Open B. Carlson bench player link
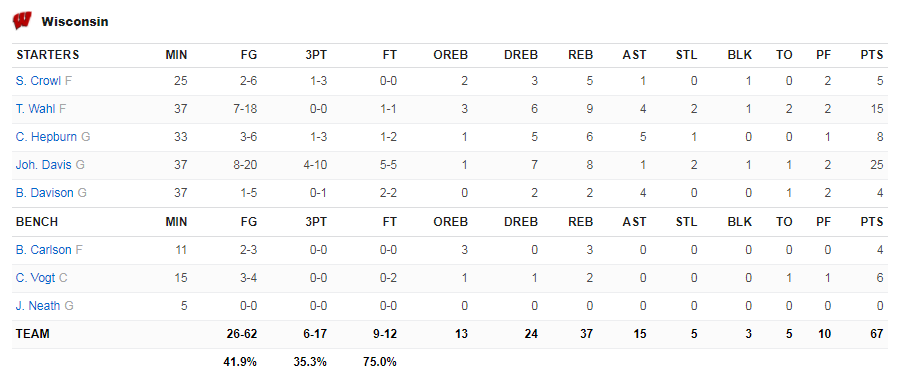The image size is (899, 377). (x=44, y=250)
